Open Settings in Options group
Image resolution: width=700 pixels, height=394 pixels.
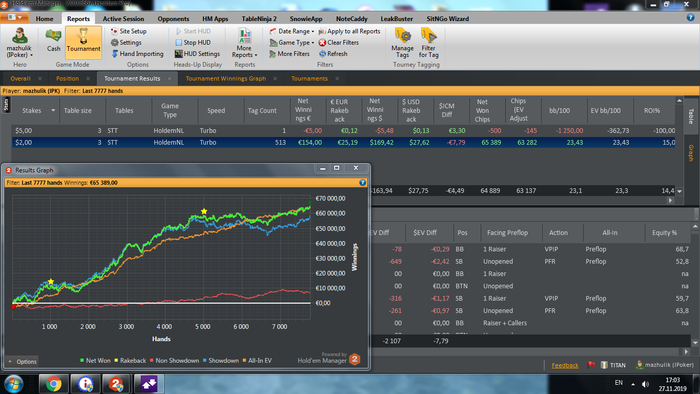(126, 42)
